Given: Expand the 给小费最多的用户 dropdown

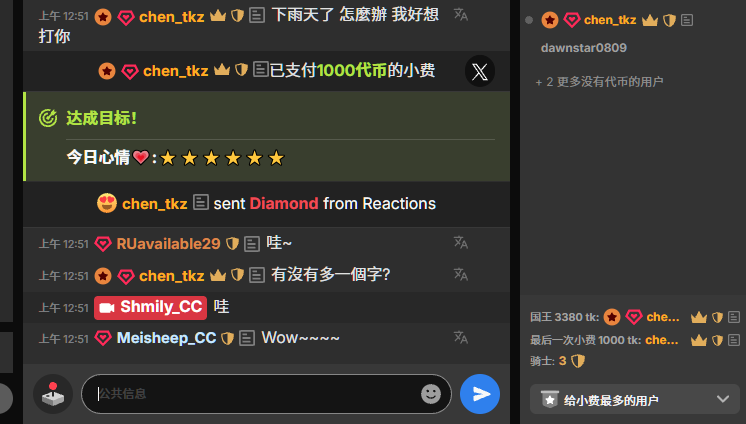Looking at the screenshot, I should click(x=635, y=399).
